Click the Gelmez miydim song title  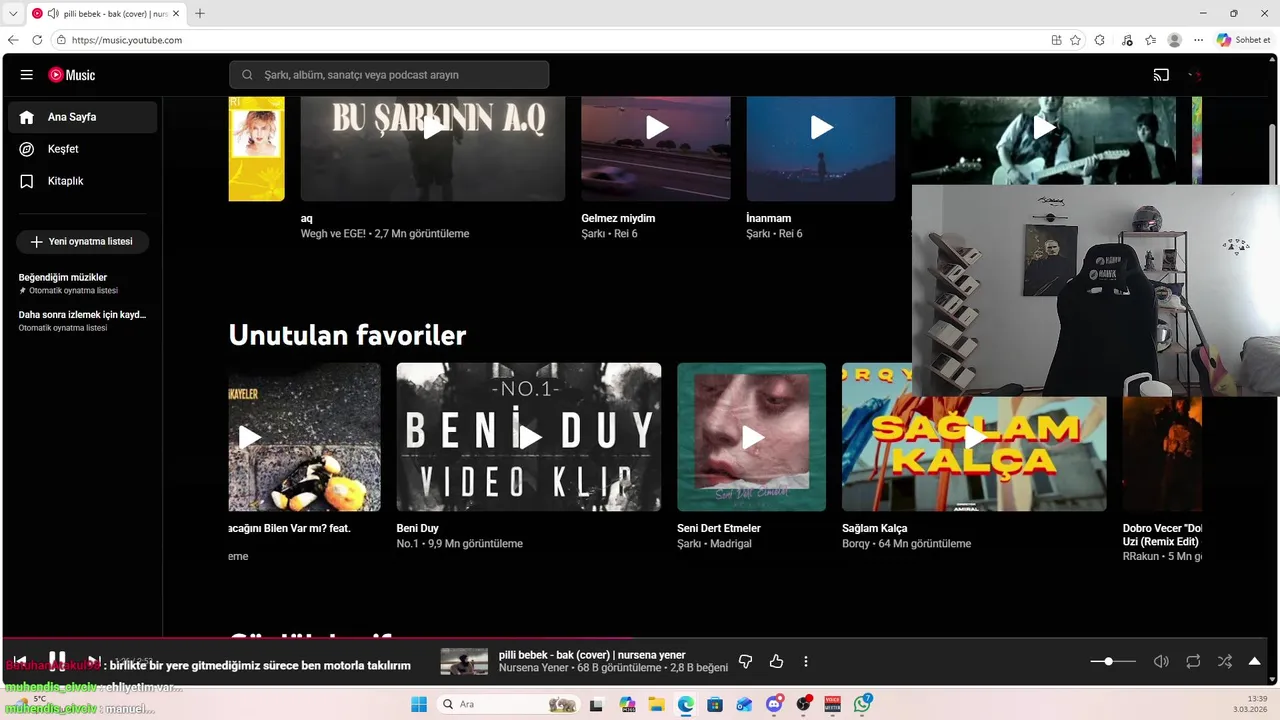618,218
